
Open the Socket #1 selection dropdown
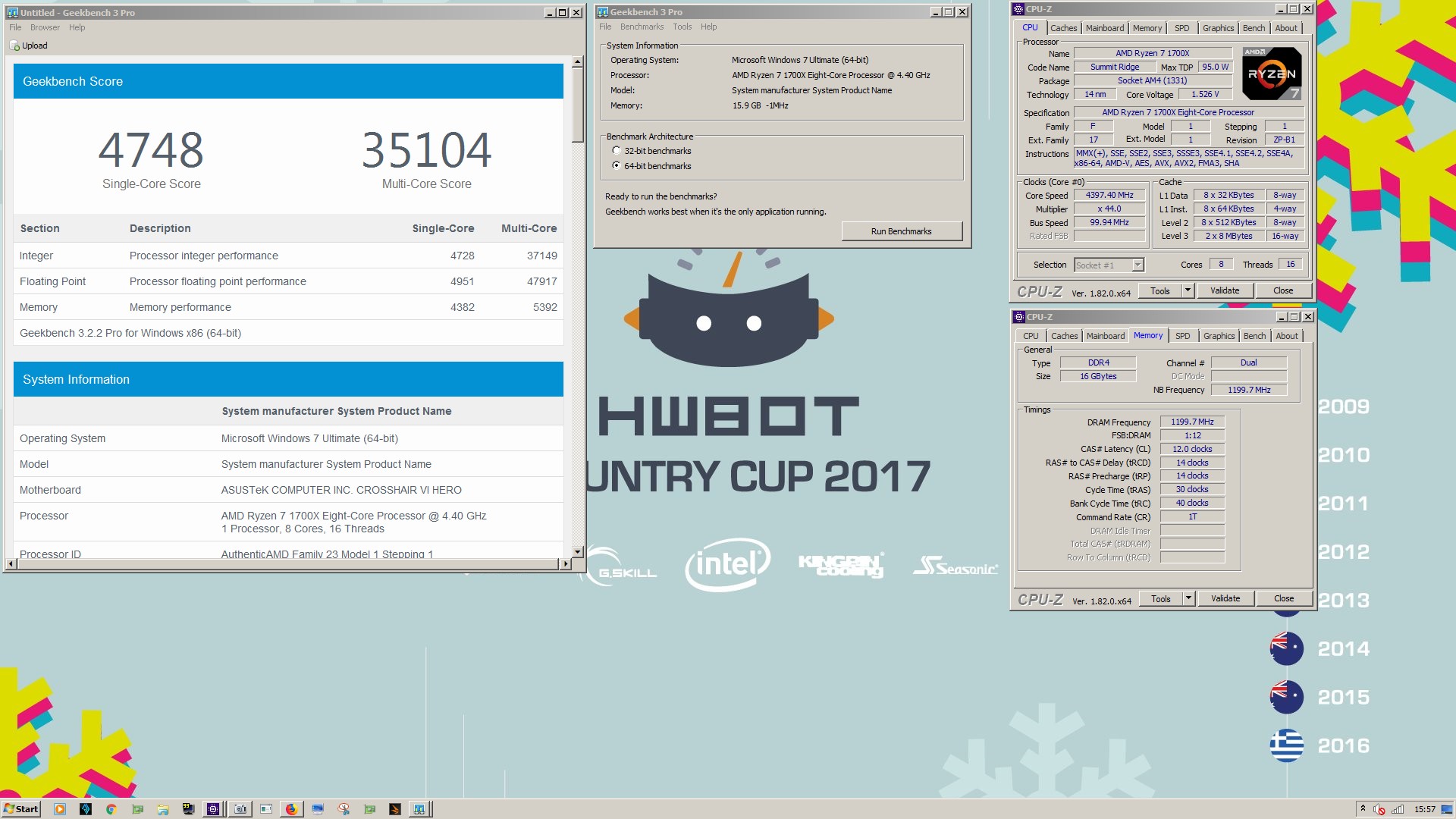[x=1137, y=265]
